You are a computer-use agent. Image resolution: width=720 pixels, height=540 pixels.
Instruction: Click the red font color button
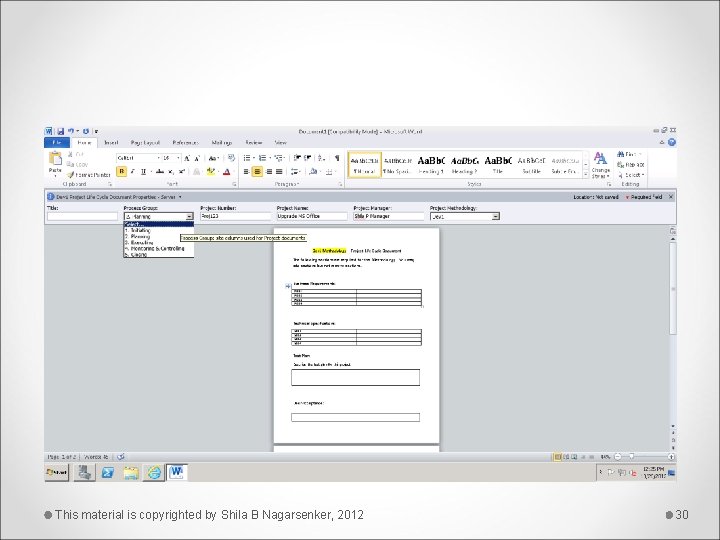226,172
